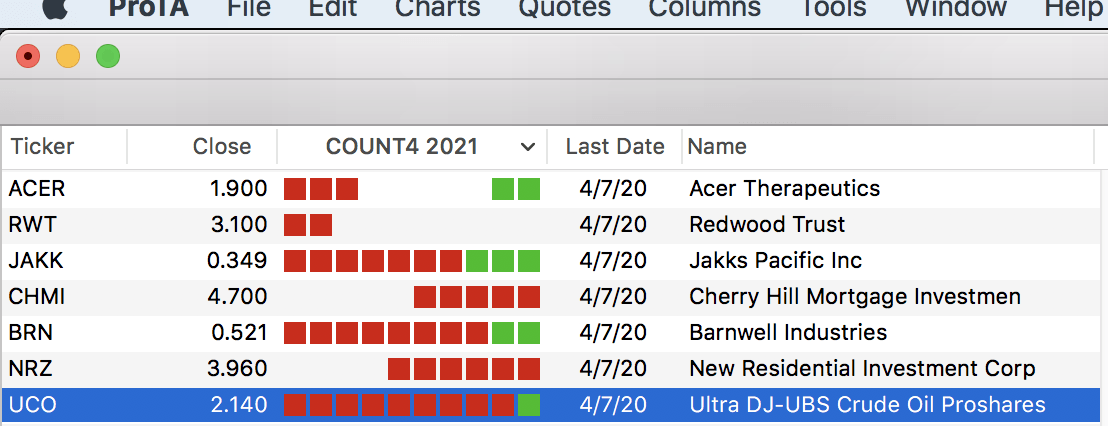This screenshot has height=426, width=1108.
Task: Click the red close window button
Action: click(x=28, y=56)
